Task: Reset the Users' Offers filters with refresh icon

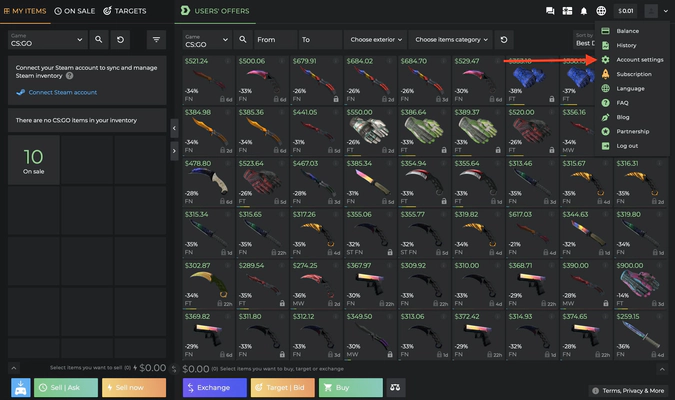Action: click(505, 40)
